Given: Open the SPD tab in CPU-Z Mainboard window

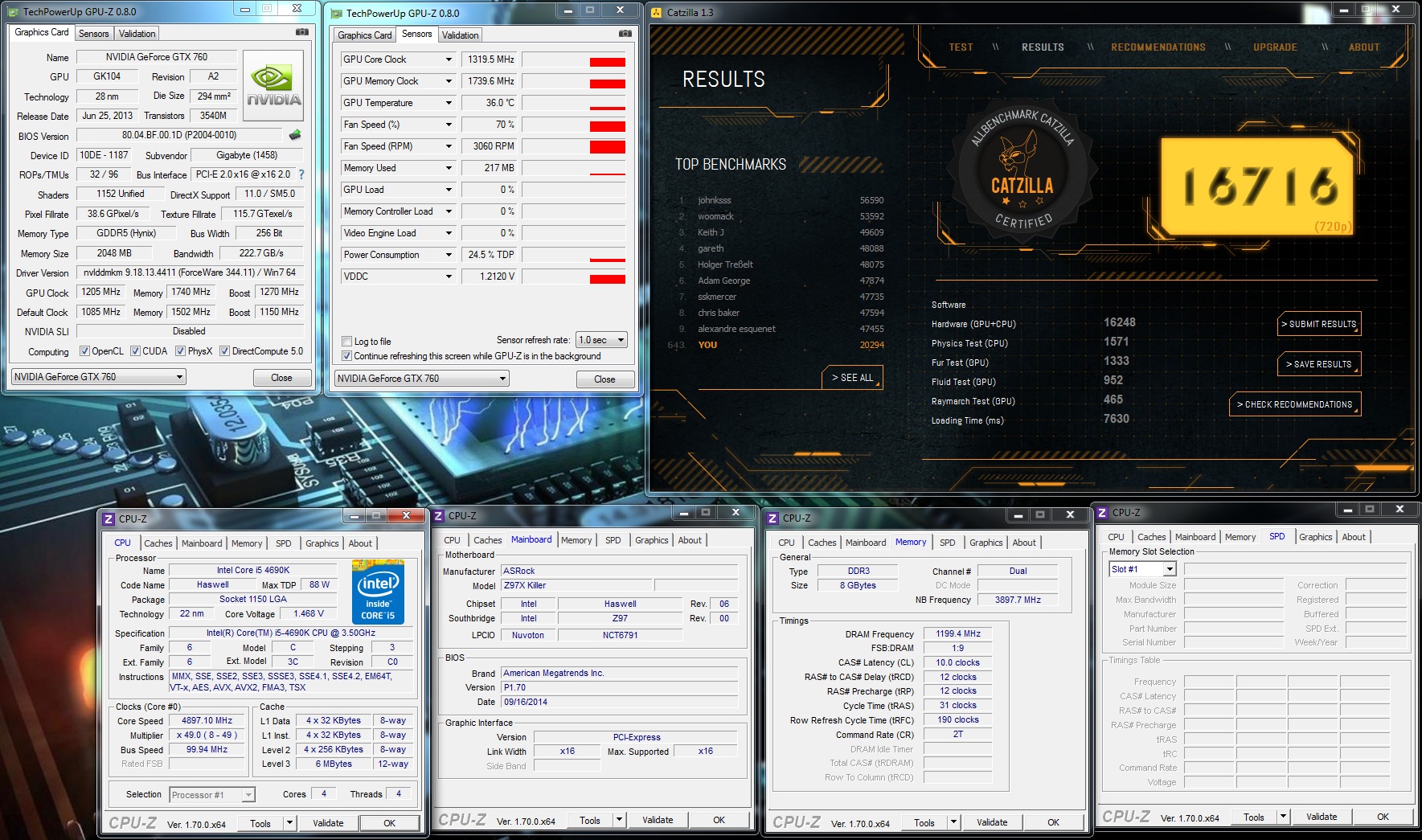Looking at the screenshot, I should click(613, 540).
